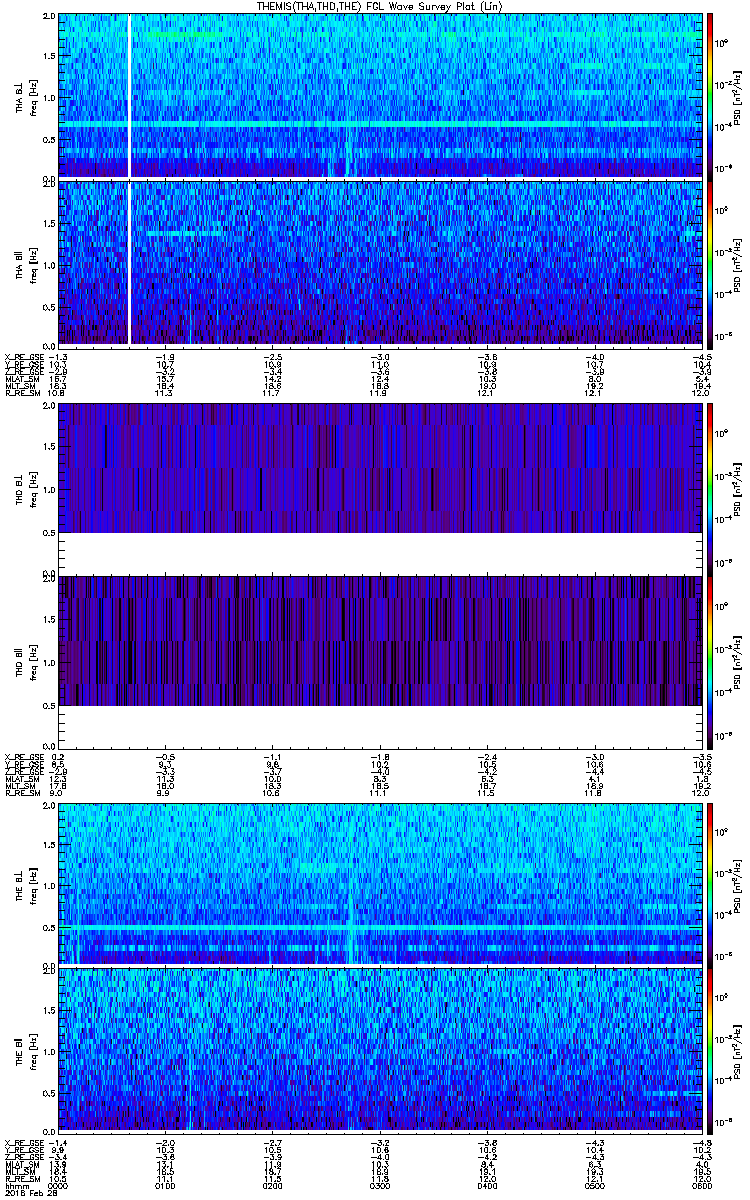This screenshot has height=1200, width=750.
Task: Click the '0300' time tick label
Action: (x=380, y=1186)
